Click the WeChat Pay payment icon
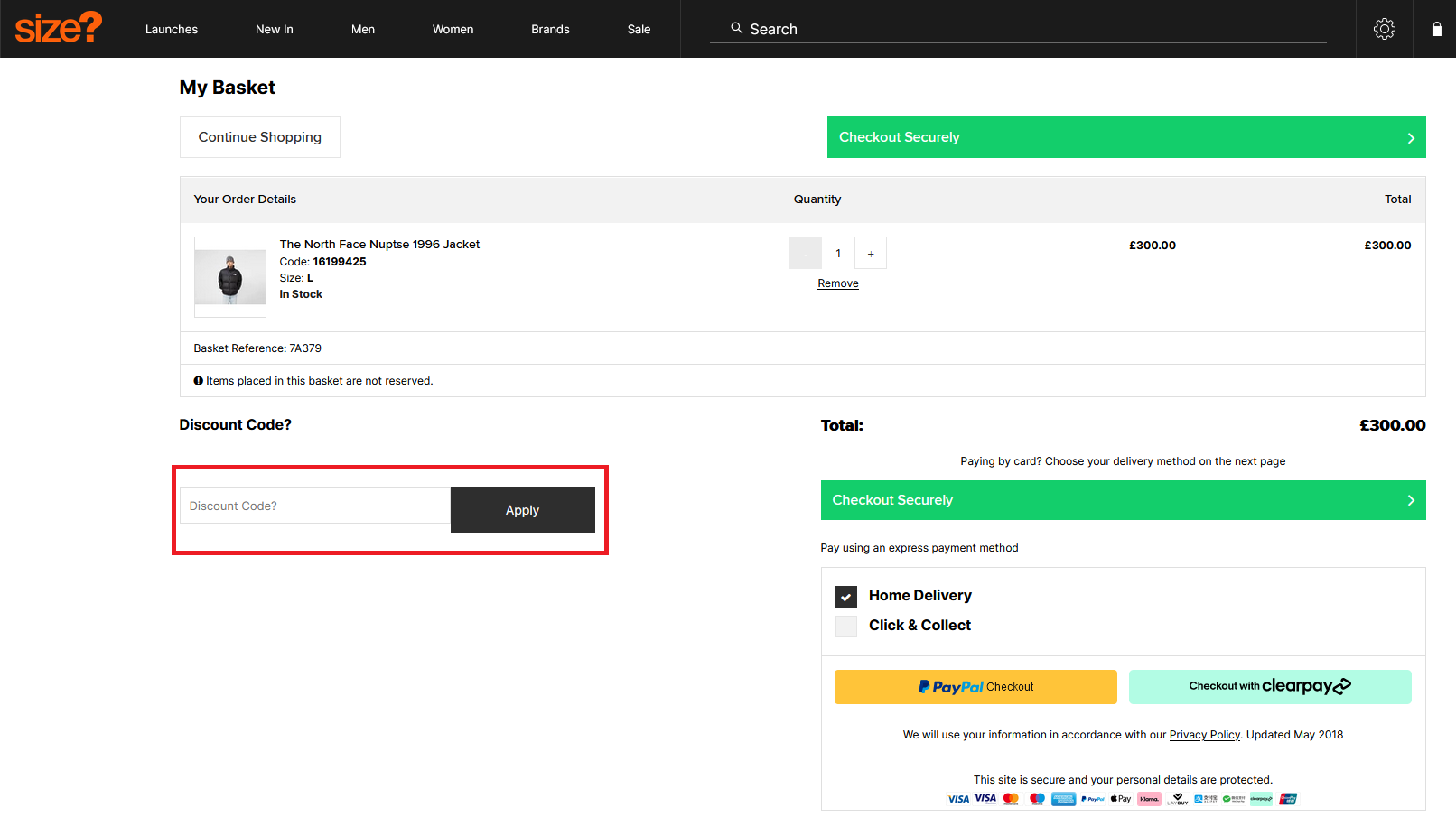Viewport: 1456px width, 817px height. (x=1234, y=799)
